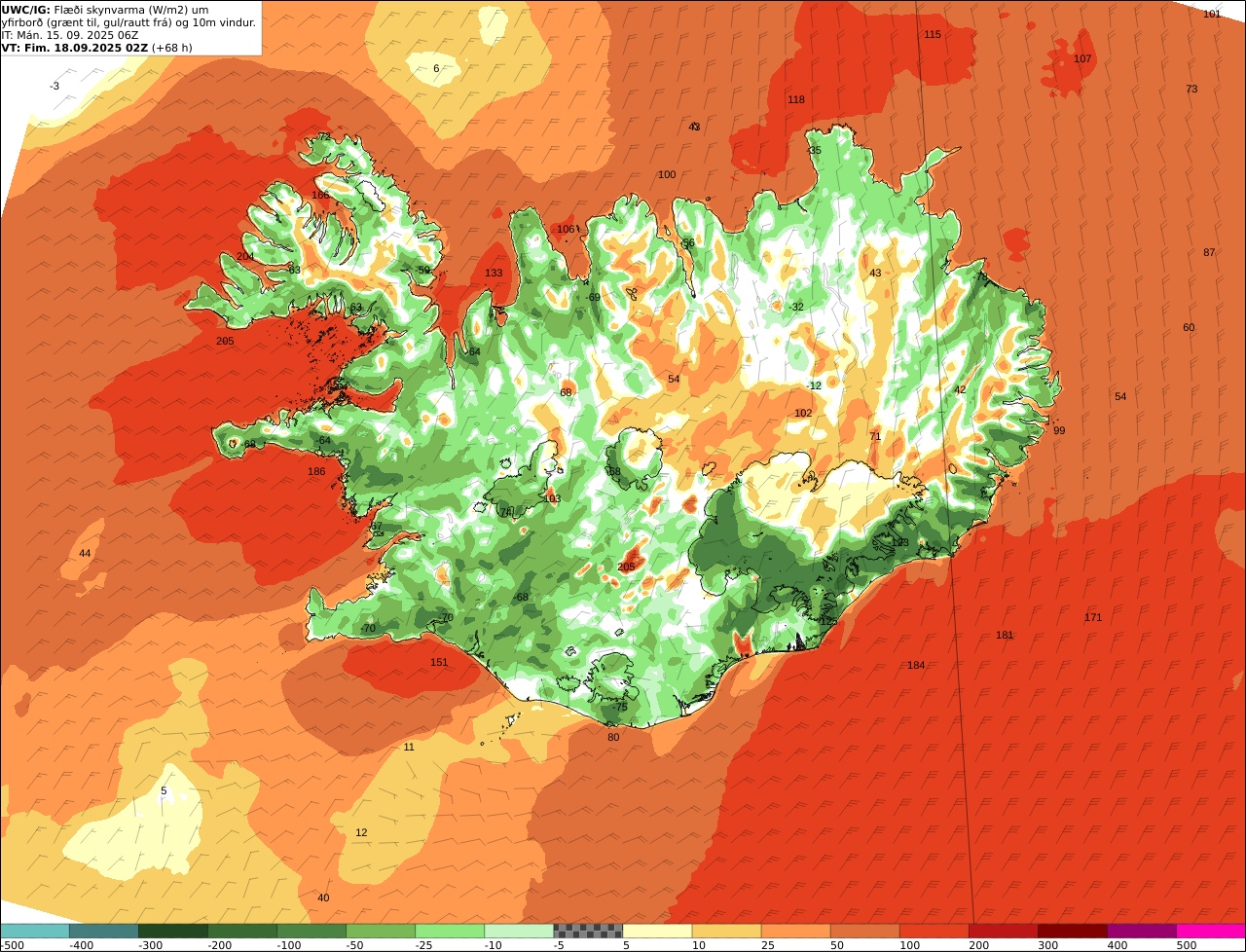The image size is (1246, 952).
Task: Click the legend swatch between 25 and 50
Action: click(x=795, y=931)
